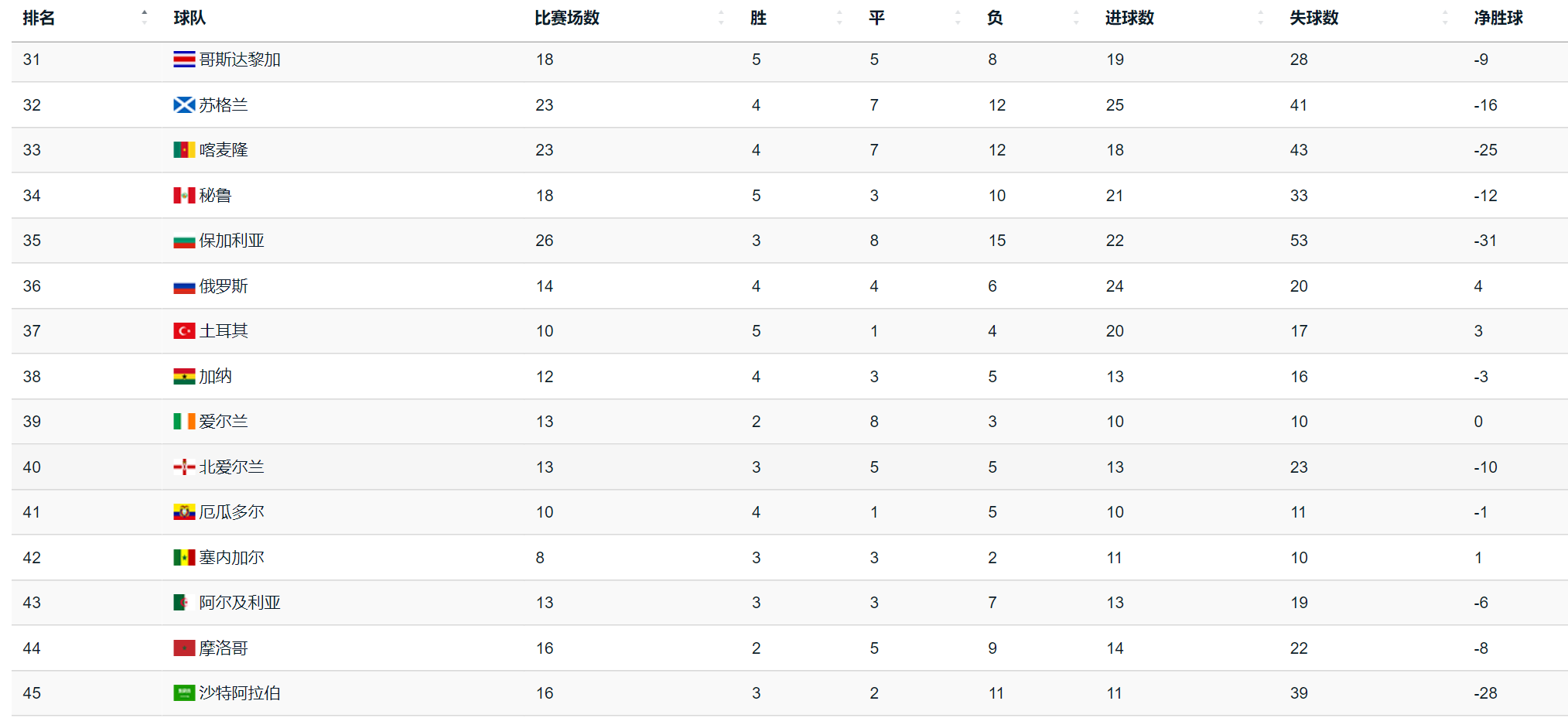The width and height of the screenshot is (1568, 718).
Task: Sort table by 排名 column arrows
Action: pos(145,18)
